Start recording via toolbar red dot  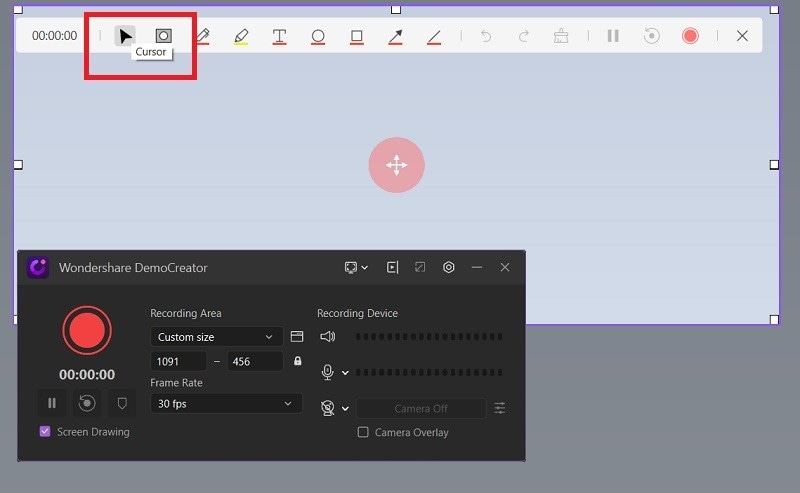pyautogui.click(x=690, y=36)
